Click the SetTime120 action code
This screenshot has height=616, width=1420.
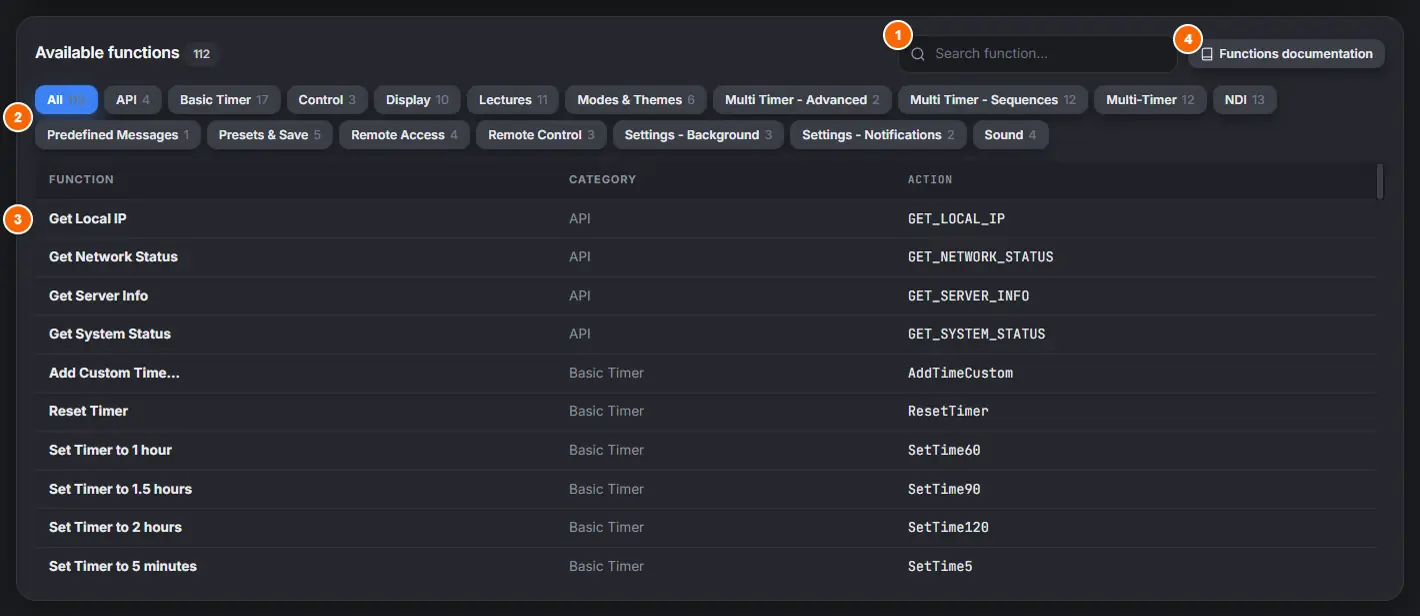pyautogui.click(x=948, y=527)
